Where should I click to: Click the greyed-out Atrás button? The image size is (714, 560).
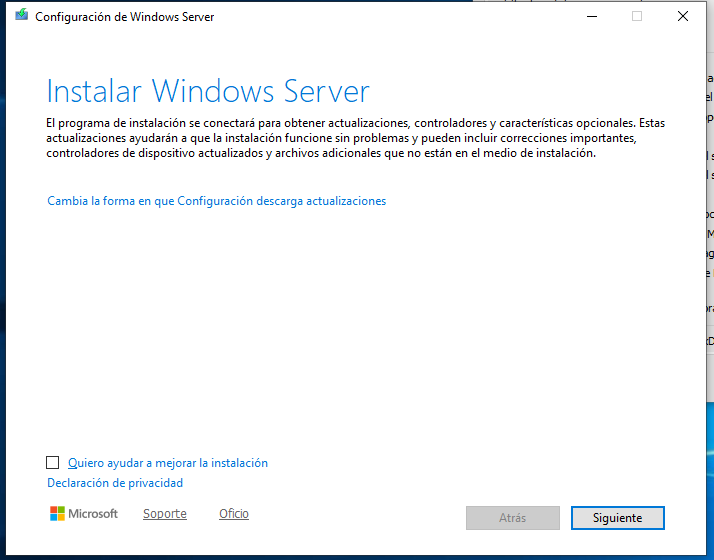tap(512, 518)
